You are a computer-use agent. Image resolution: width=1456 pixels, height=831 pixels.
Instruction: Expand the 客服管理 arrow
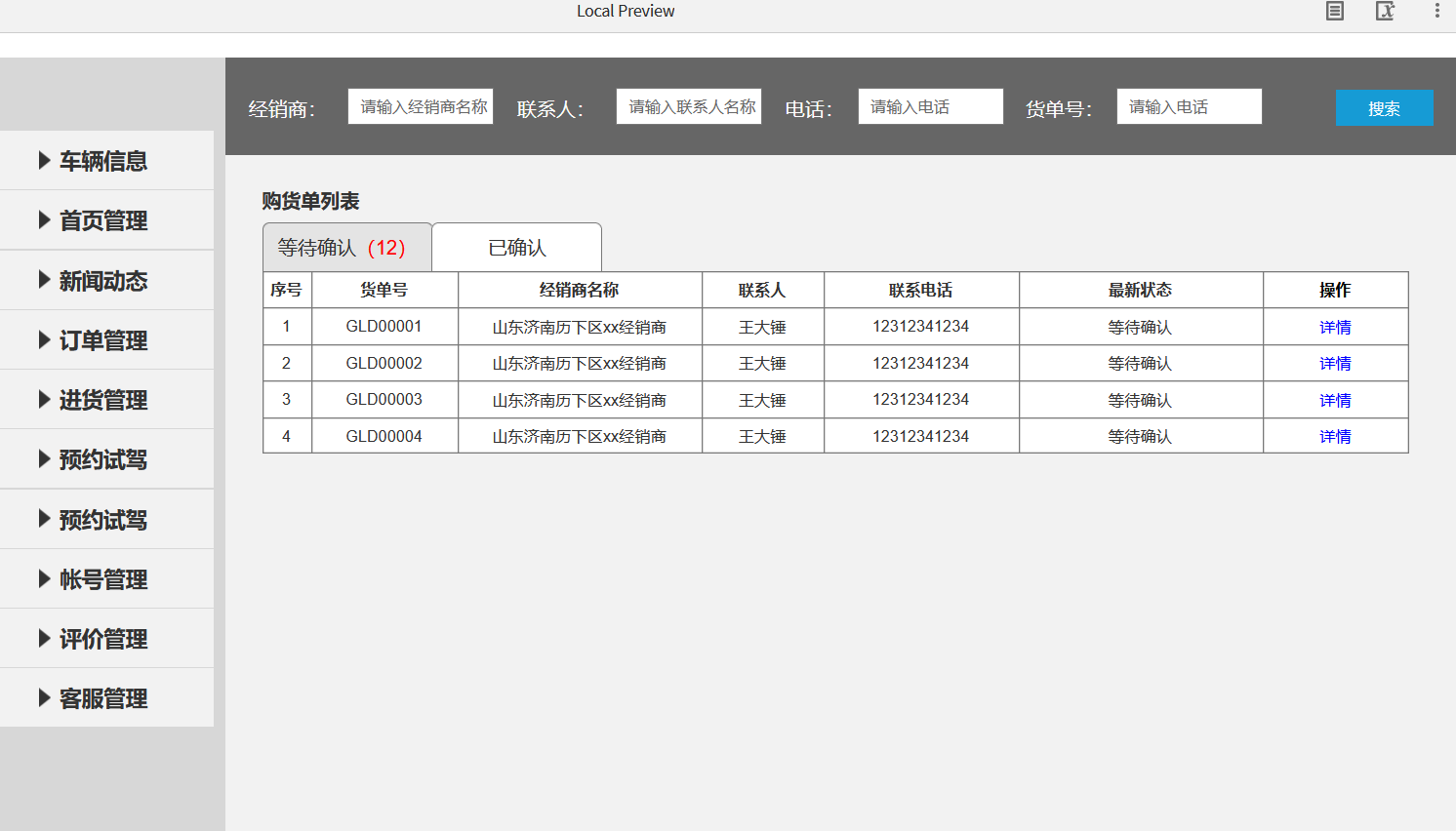tap(44, 697)
